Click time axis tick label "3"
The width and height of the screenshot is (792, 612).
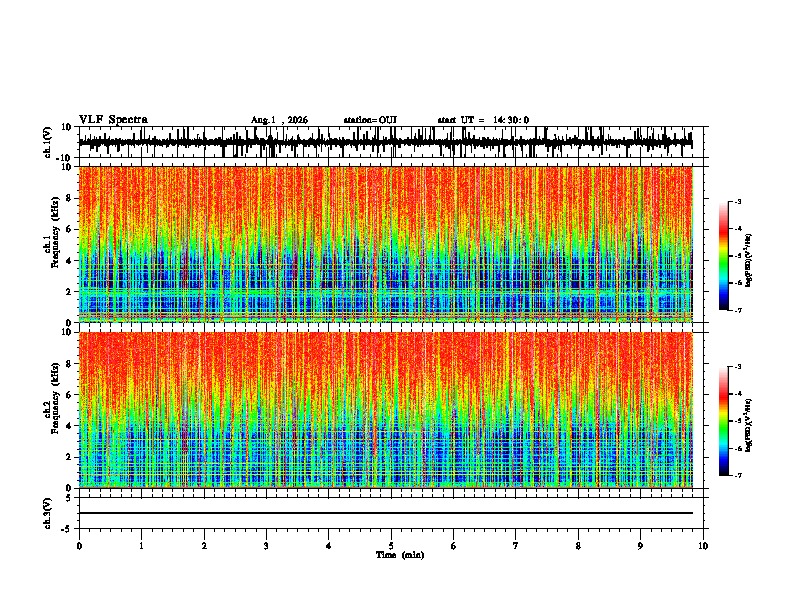point(266,546)
